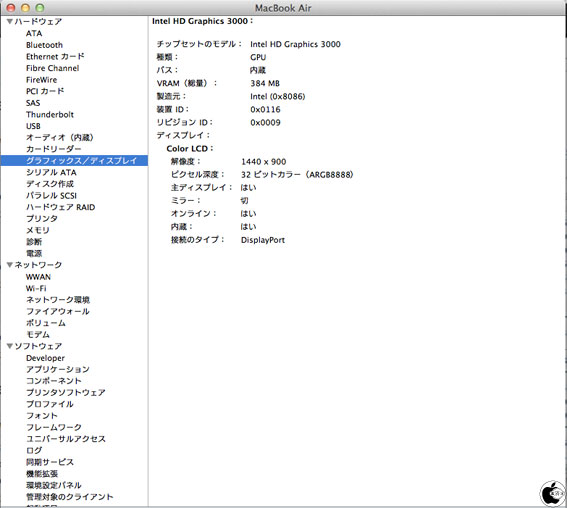
Task: Select シリアル ATA in the sidebar
Action: tap(51, 172)
